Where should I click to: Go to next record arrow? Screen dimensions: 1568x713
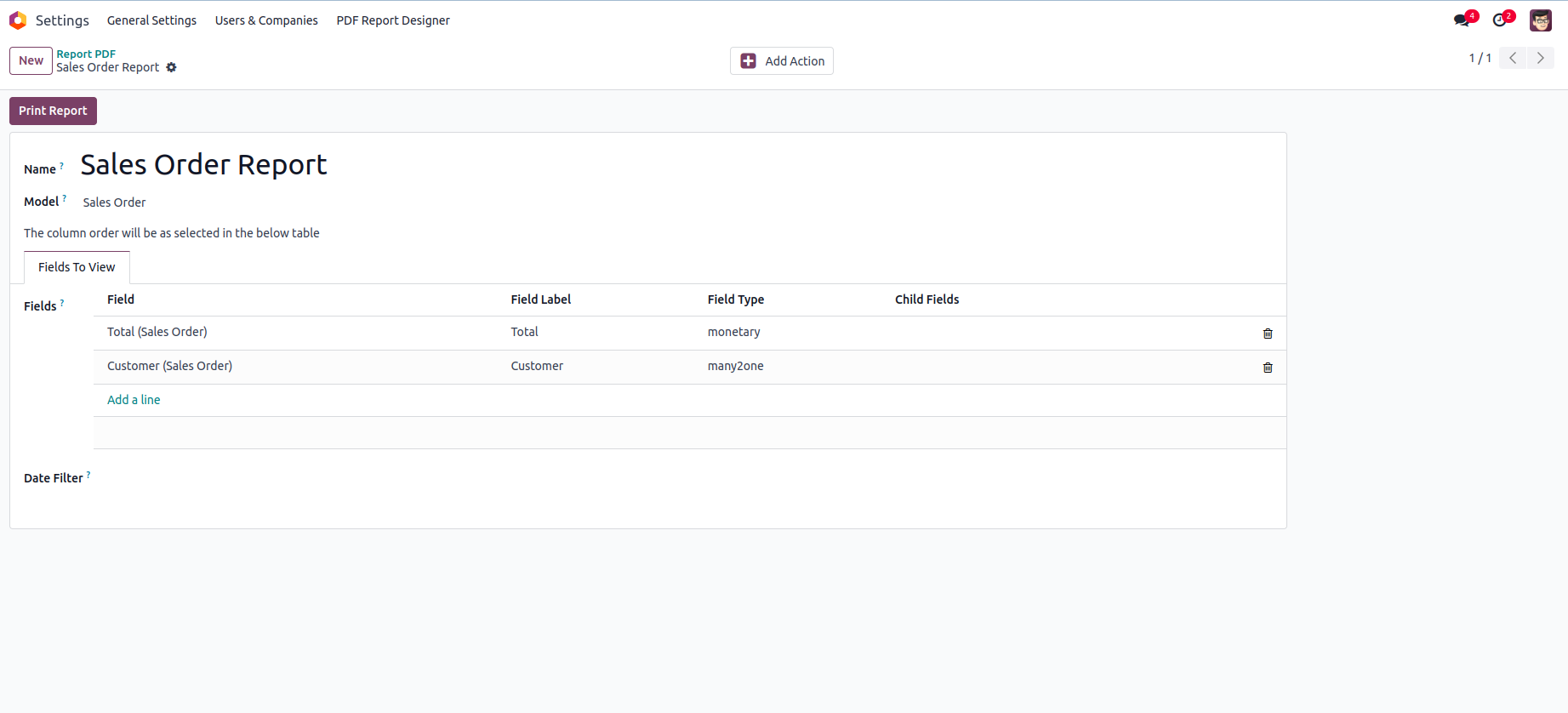coord(1540,58)
